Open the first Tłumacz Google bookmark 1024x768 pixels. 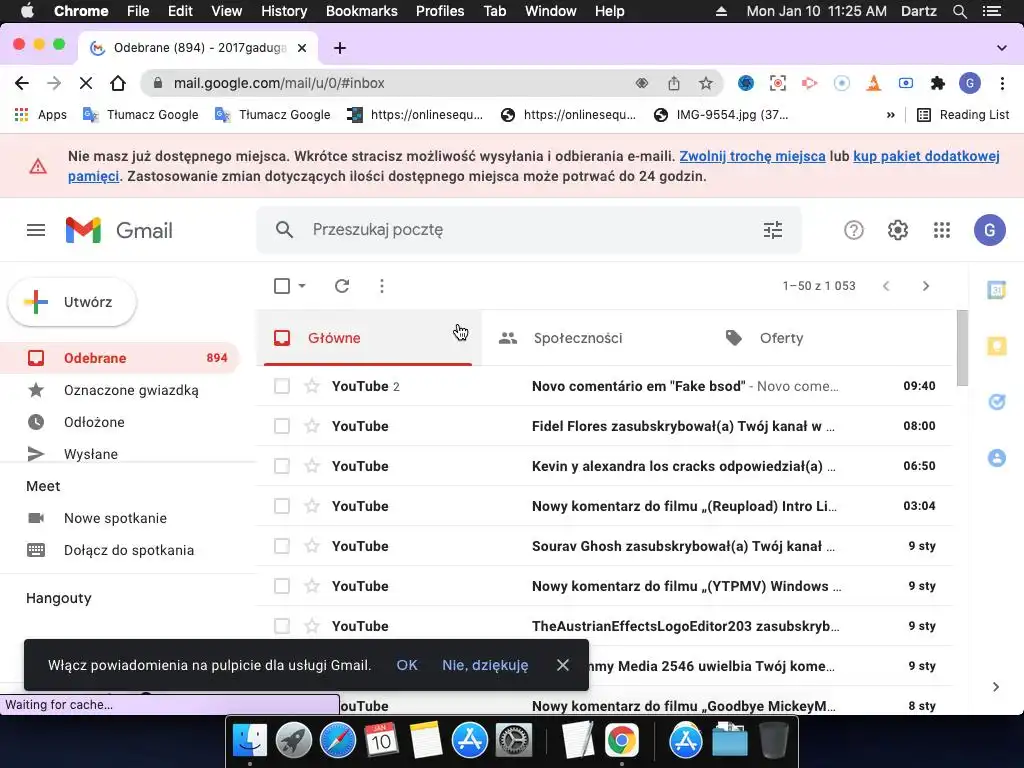pyautogui.click(x=140, y=115)
